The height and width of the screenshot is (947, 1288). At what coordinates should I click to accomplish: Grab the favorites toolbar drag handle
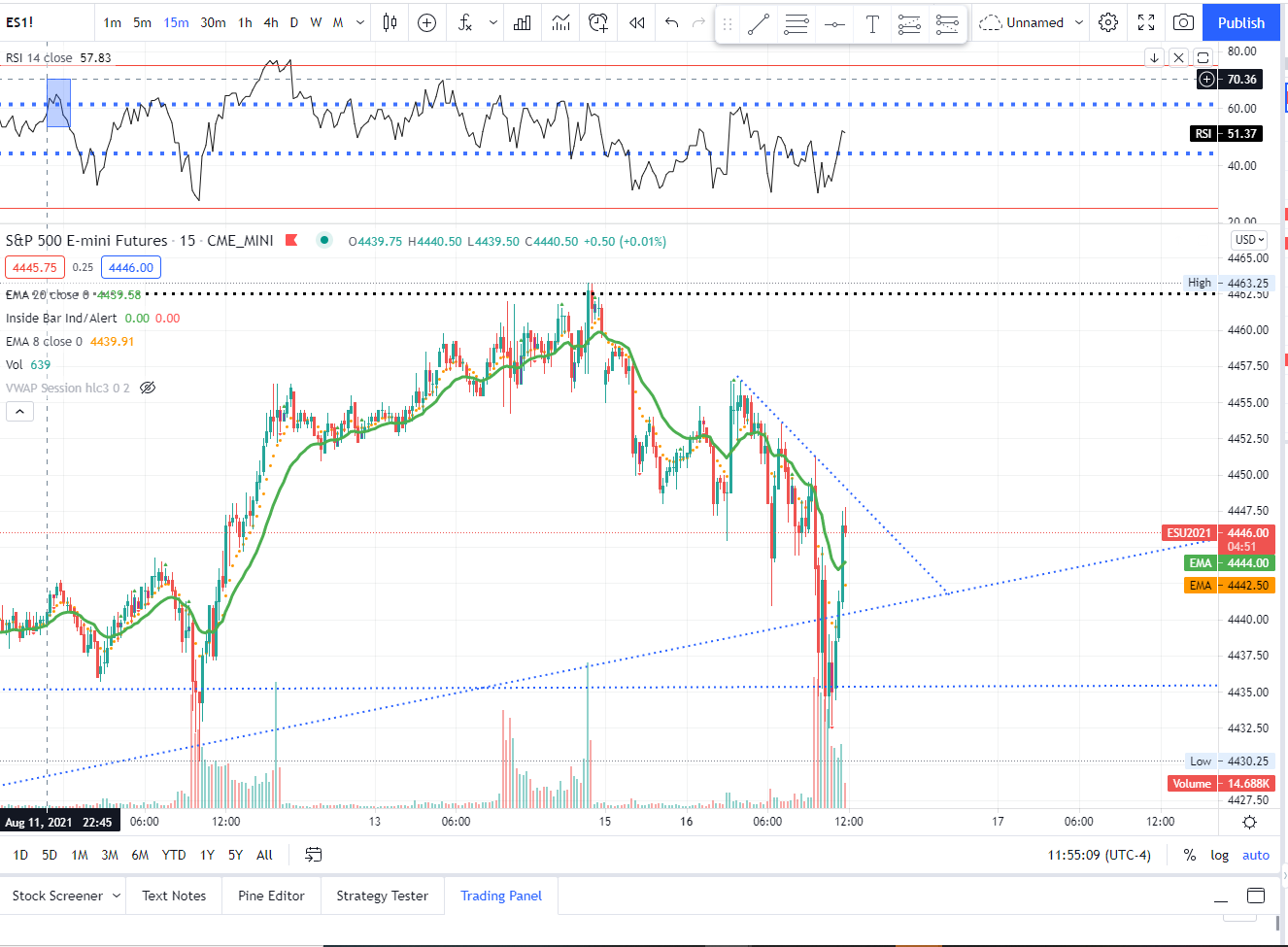point(728,24)
